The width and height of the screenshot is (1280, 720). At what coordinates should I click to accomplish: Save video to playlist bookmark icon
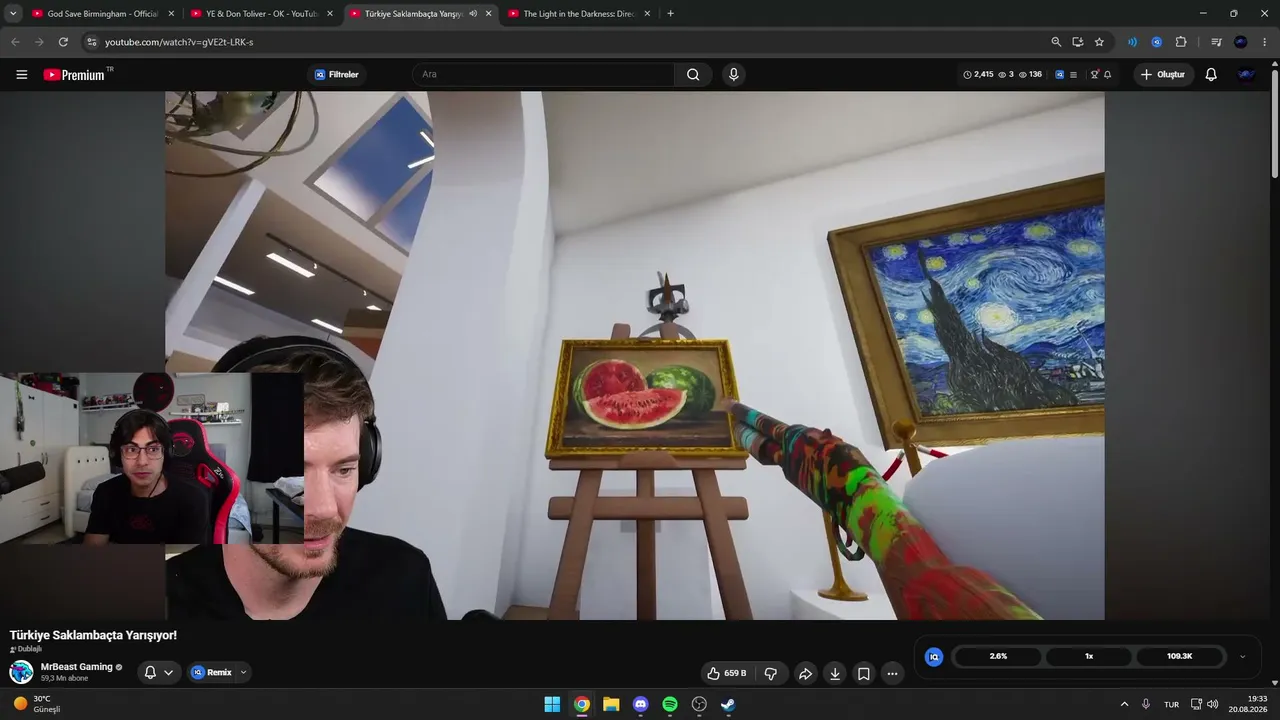(x=864, y=673)
